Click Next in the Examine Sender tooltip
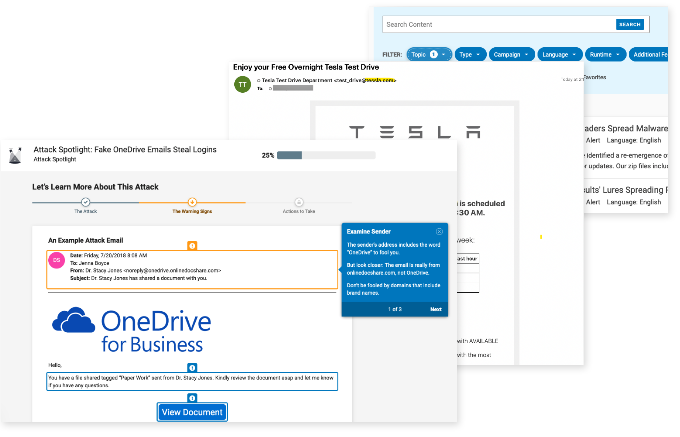The image size is (680, 437). point(436,309)
